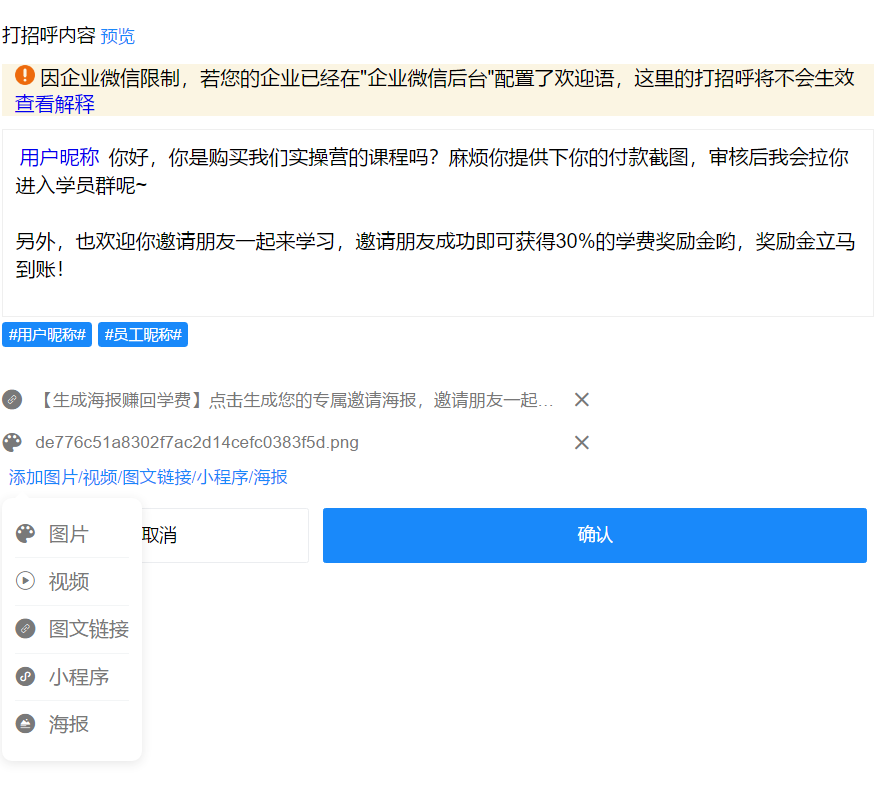Insert the #员工昵称# tag
Image resolution: width=885 pixels, height=786 pixels.
[x=143, y=335]
